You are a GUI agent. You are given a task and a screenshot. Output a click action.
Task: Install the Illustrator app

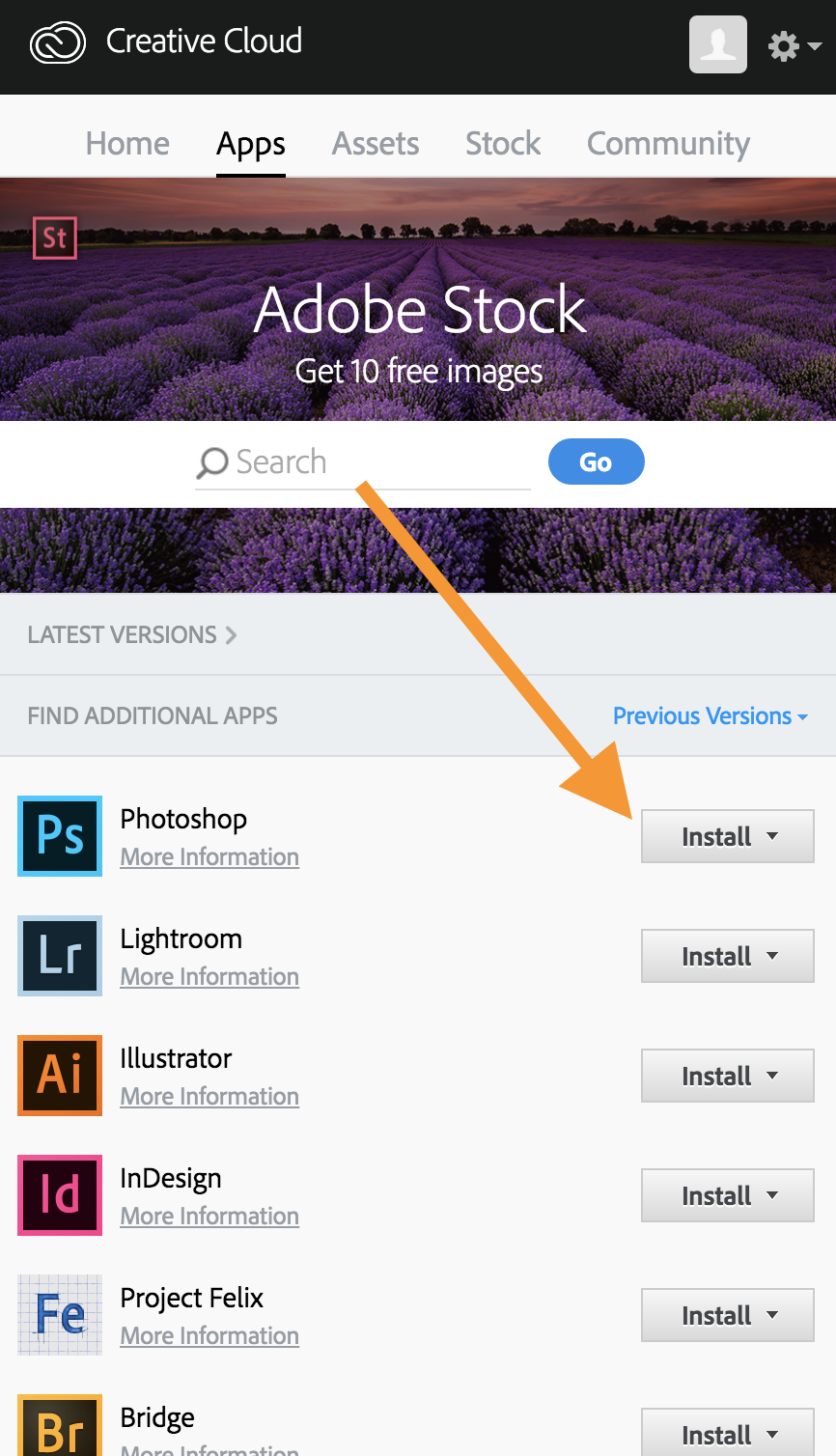[x=715, y=1076]
